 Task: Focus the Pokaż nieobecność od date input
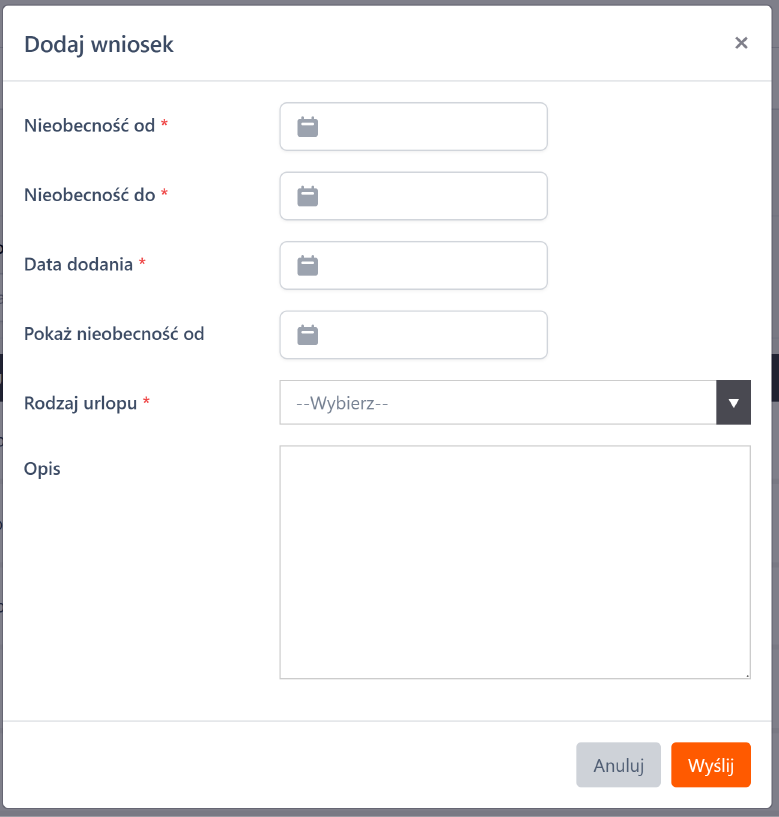tap(430, 335)
